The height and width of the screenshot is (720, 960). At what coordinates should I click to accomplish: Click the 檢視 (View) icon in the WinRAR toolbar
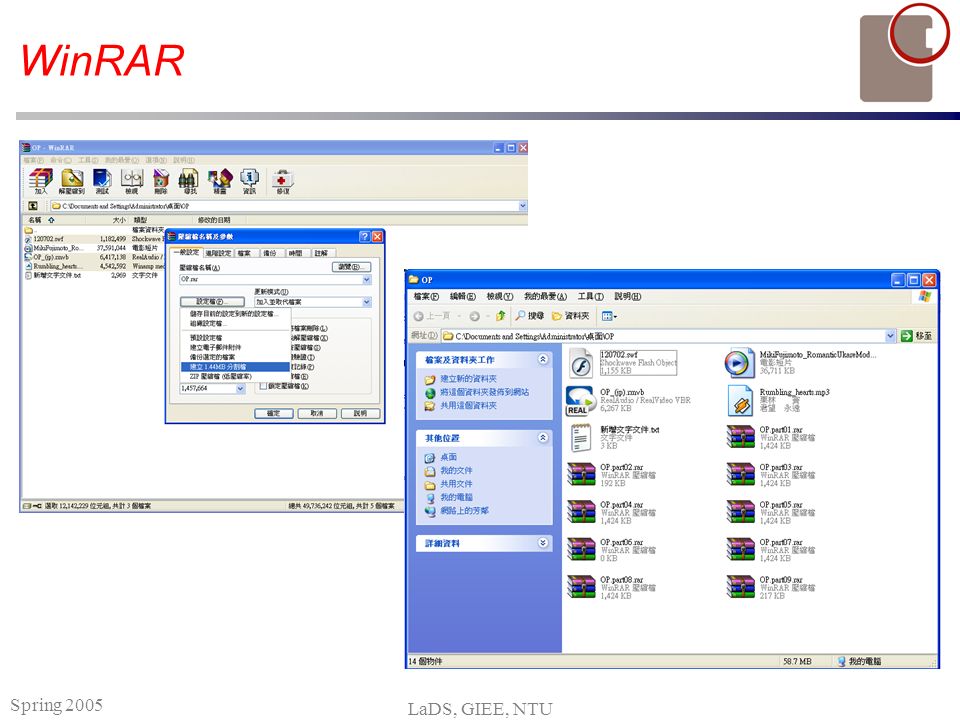(132, 181)
